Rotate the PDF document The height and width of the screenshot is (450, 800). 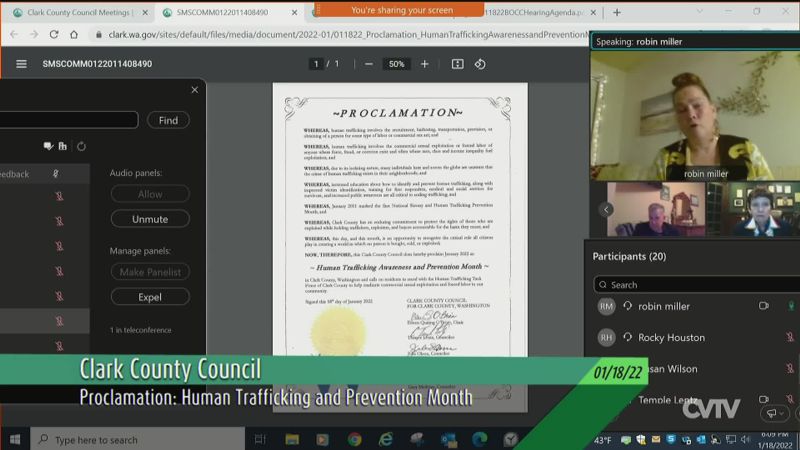coord(480,64)
